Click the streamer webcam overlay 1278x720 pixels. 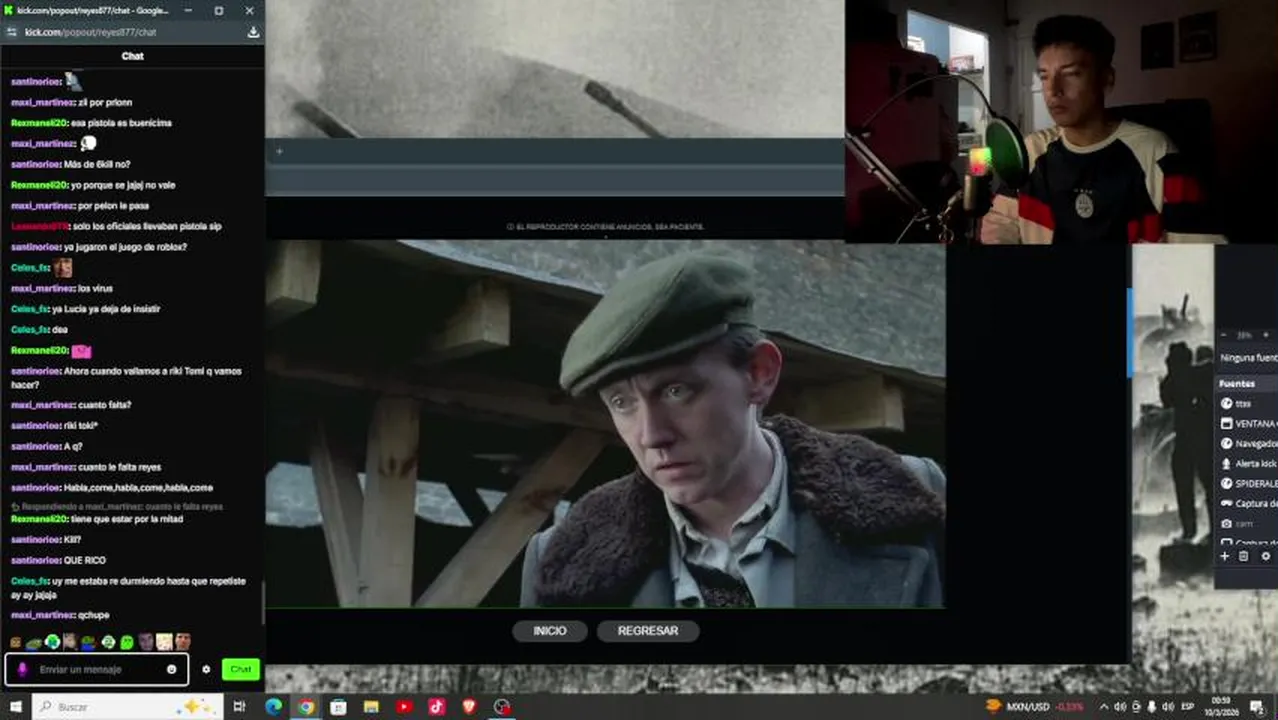coord(1061,121)
